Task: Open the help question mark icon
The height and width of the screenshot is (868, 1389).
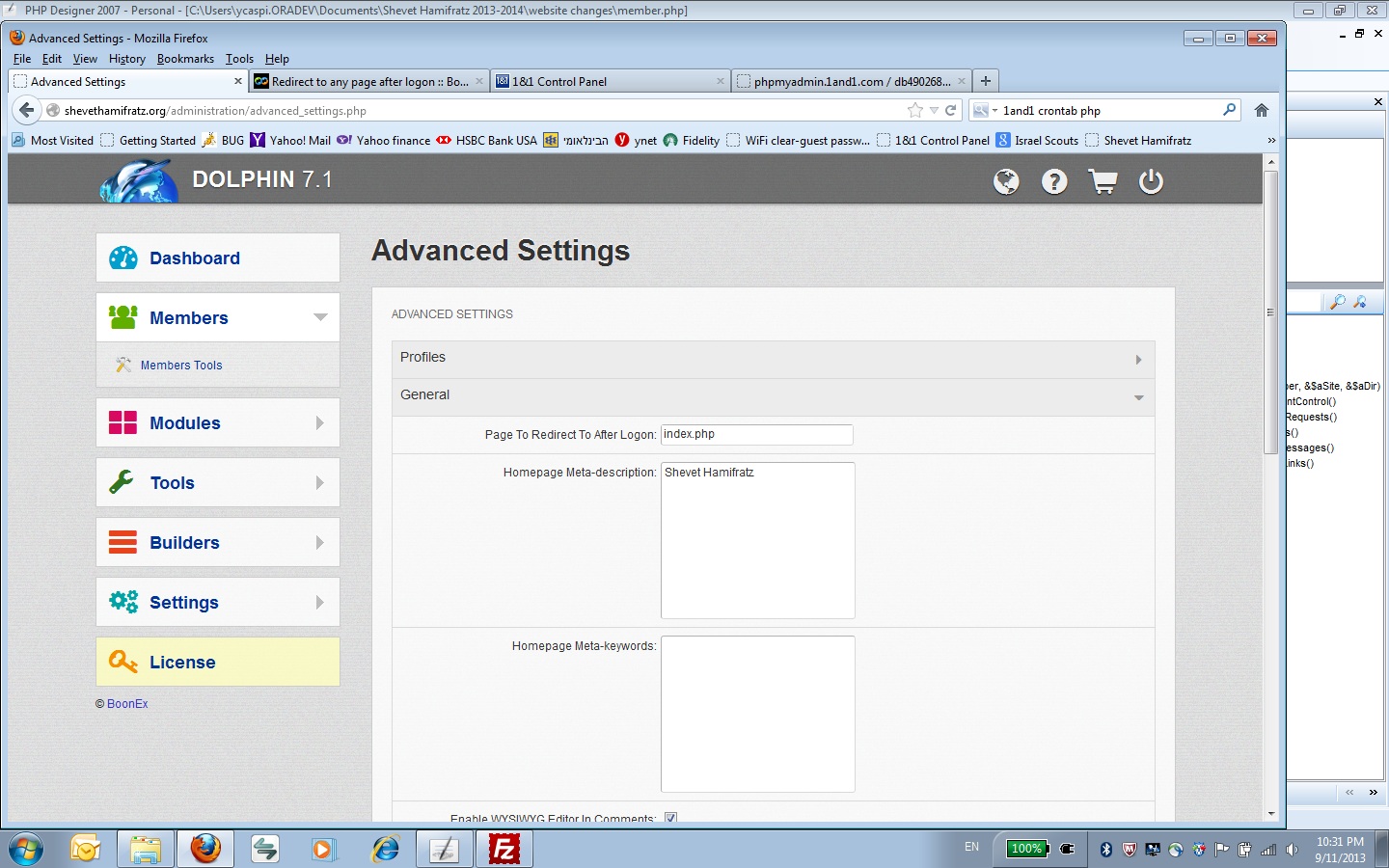Action: point(1054,181)
